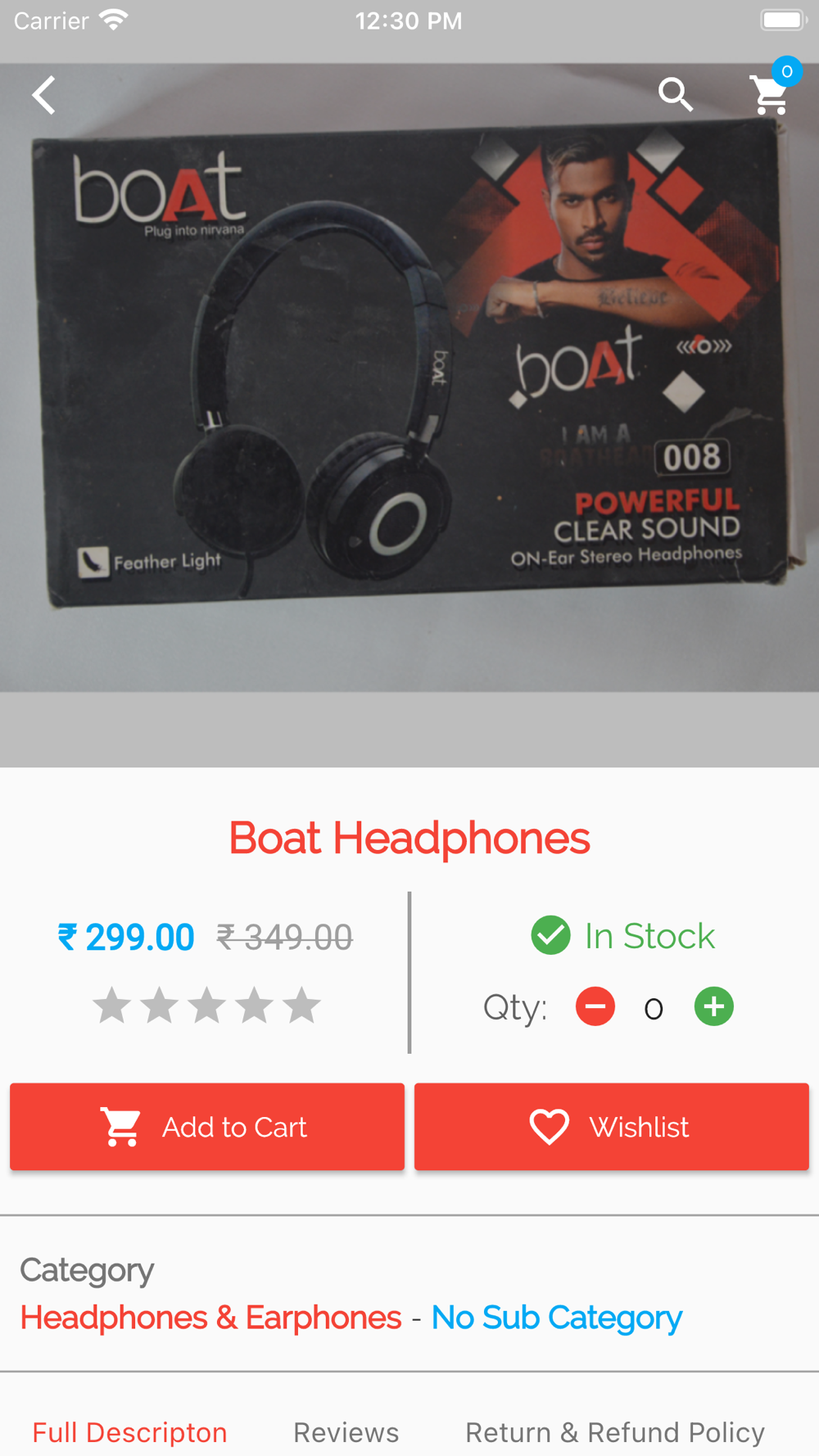The width and height of the screenshot is (819, 1456).
Task: Go back using the back arrow
Action: point(44,95)
